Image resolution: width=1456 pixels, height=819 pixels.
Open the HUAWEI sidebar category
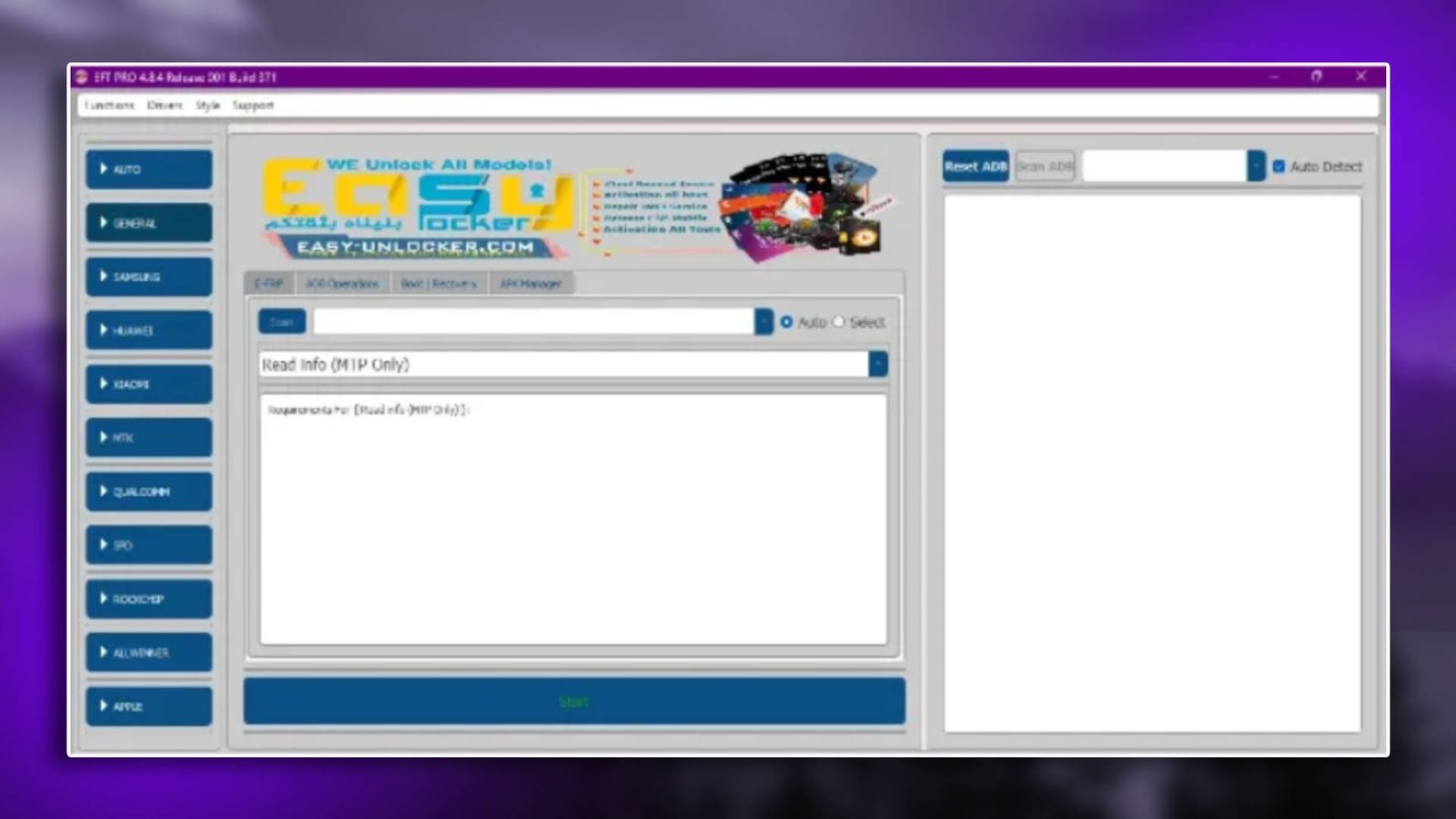pos(149,330)
